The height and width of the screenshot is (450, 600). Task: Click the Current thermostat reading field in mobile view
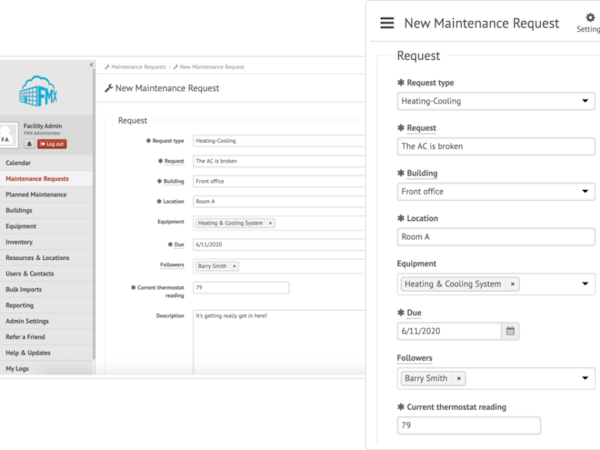469,425
